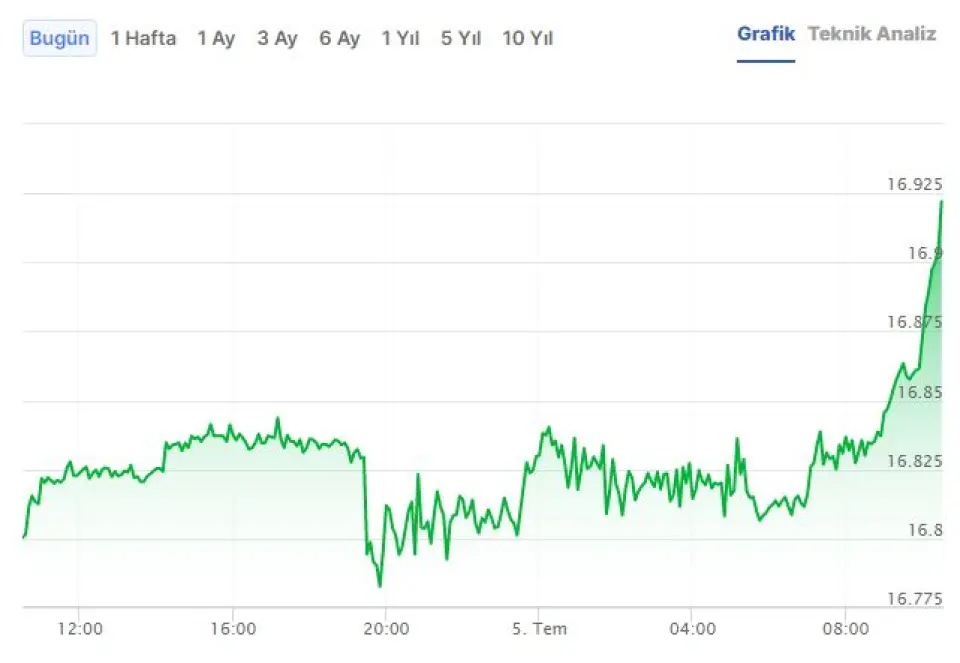
Task: Show the 1 Ay period
Action: 216,39
